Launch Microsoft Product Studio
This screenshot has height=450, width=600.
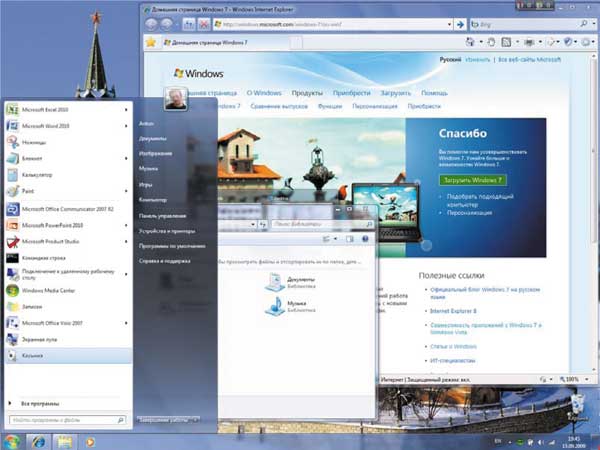67,241
